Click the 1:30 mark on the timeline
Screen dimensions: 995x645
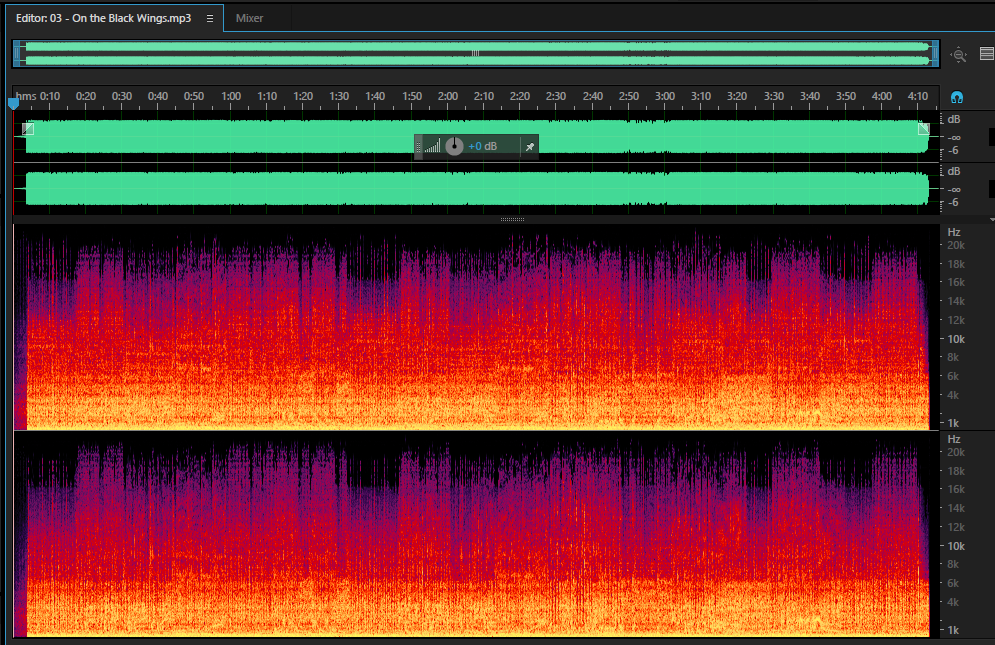click(339, 96)
